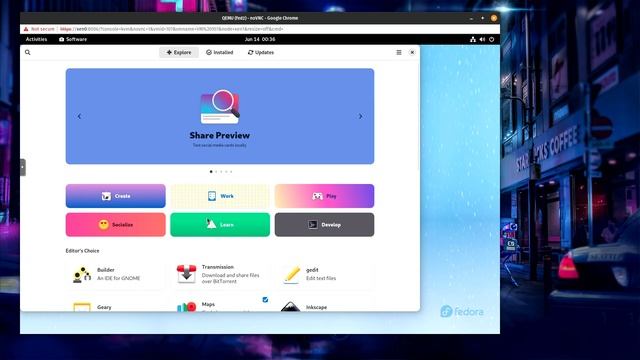The width and height of the screenshot is (640, 360).
Task: Click the Geary app icon
Action: 82,307
